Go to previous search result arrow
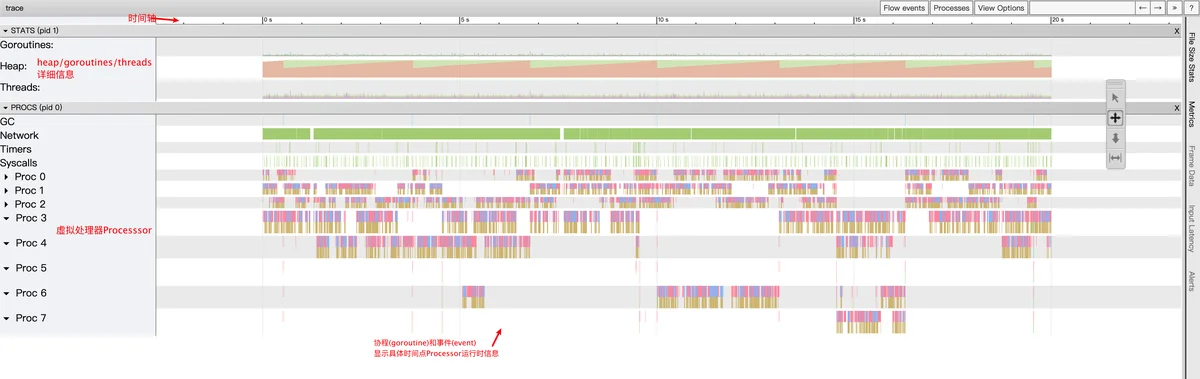Image resolution: width=1200 pixels, height=379 pixels. pos(1143,8)
